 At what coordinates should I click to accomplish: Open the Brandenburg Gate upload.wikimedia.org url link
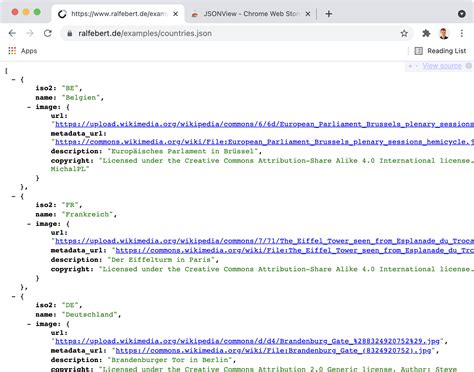pyautogui.click(x=247, y=341)
